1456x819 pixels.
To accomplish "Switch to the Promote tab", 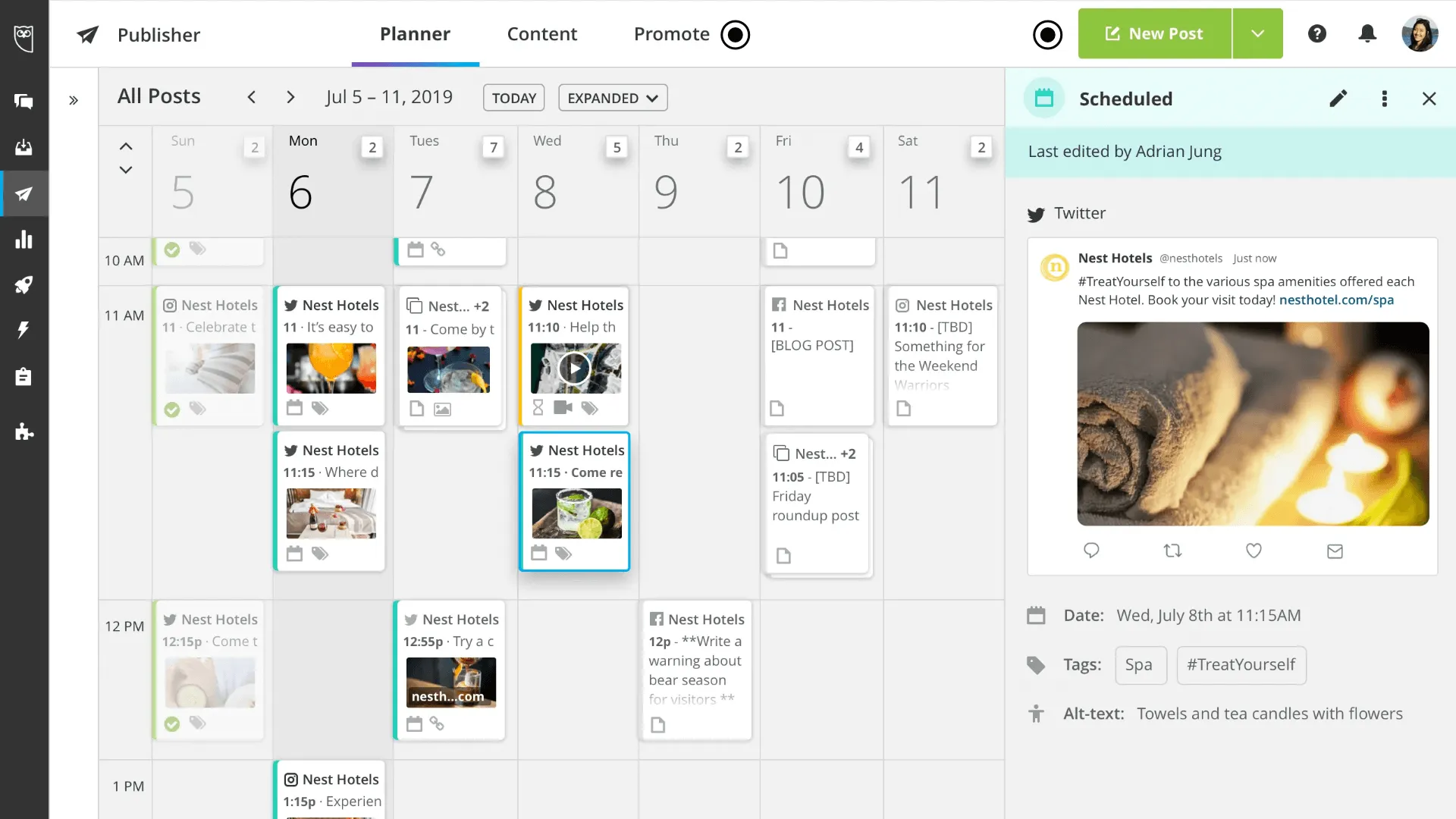I will coord(671,34).
